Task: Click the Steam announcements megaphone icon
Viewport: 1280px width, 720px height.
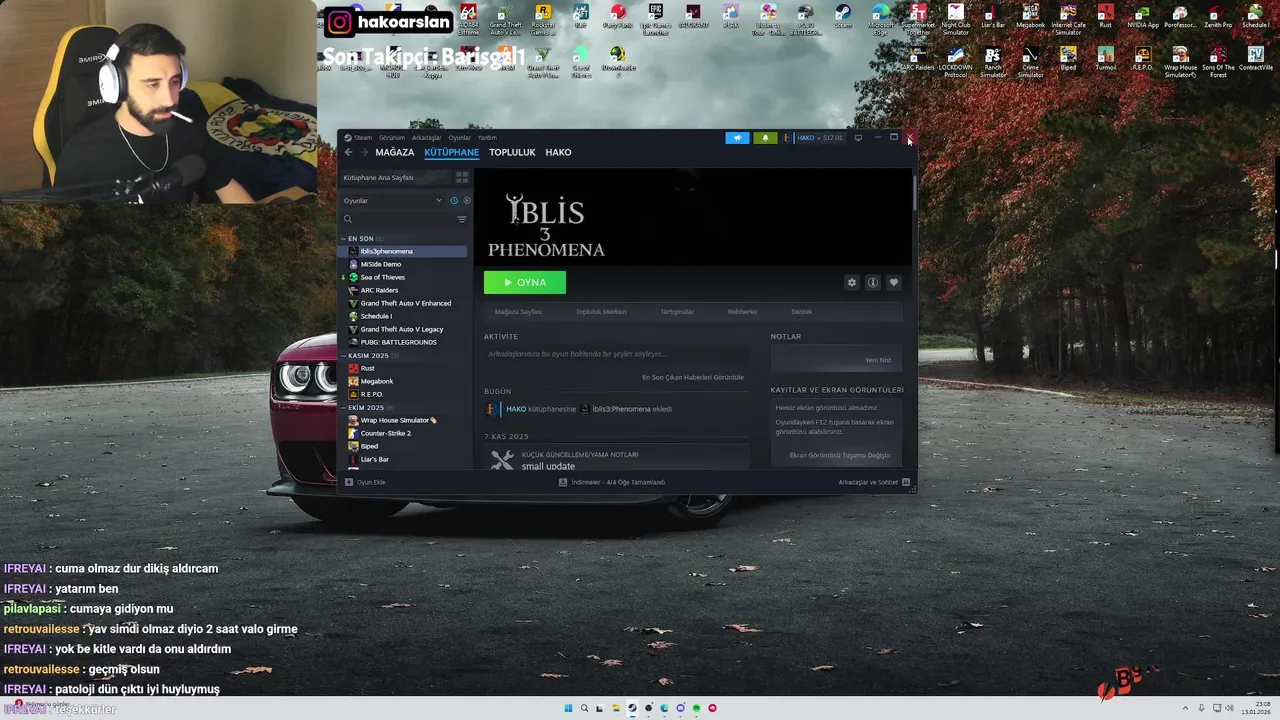Action: click(x=737, y=138)
